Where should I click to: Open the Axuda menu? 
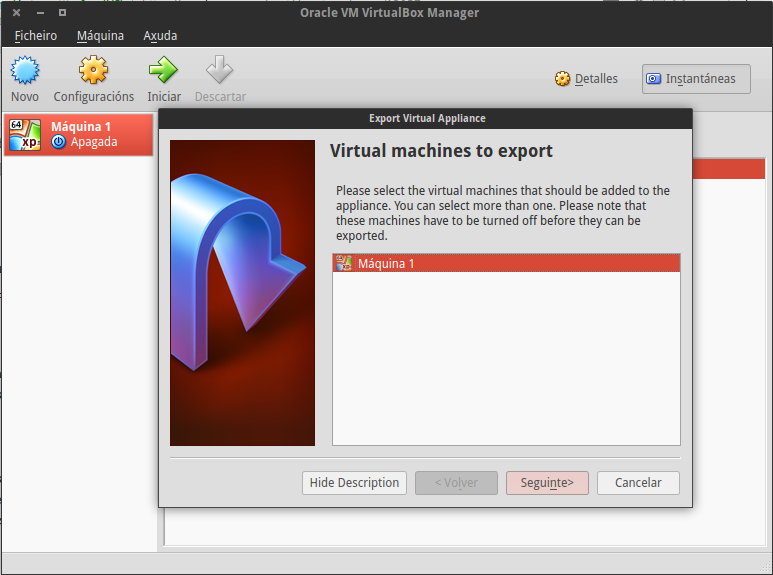(x=160, y=36)
